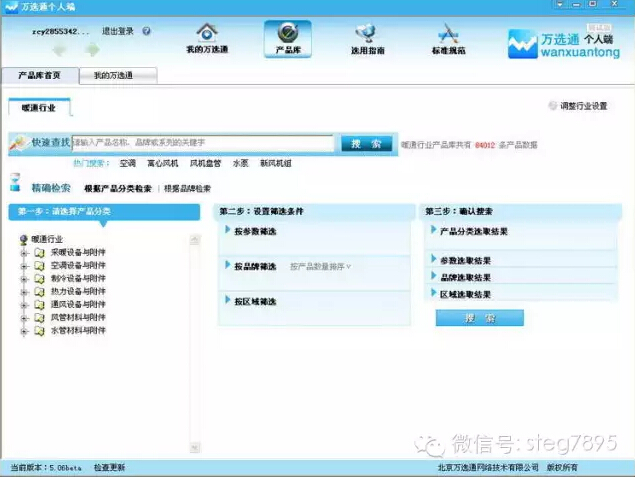The height and width of the screenshot is (477, 635).
Task: Switch to the 产品库首页 tab
Action: (40, 75)
